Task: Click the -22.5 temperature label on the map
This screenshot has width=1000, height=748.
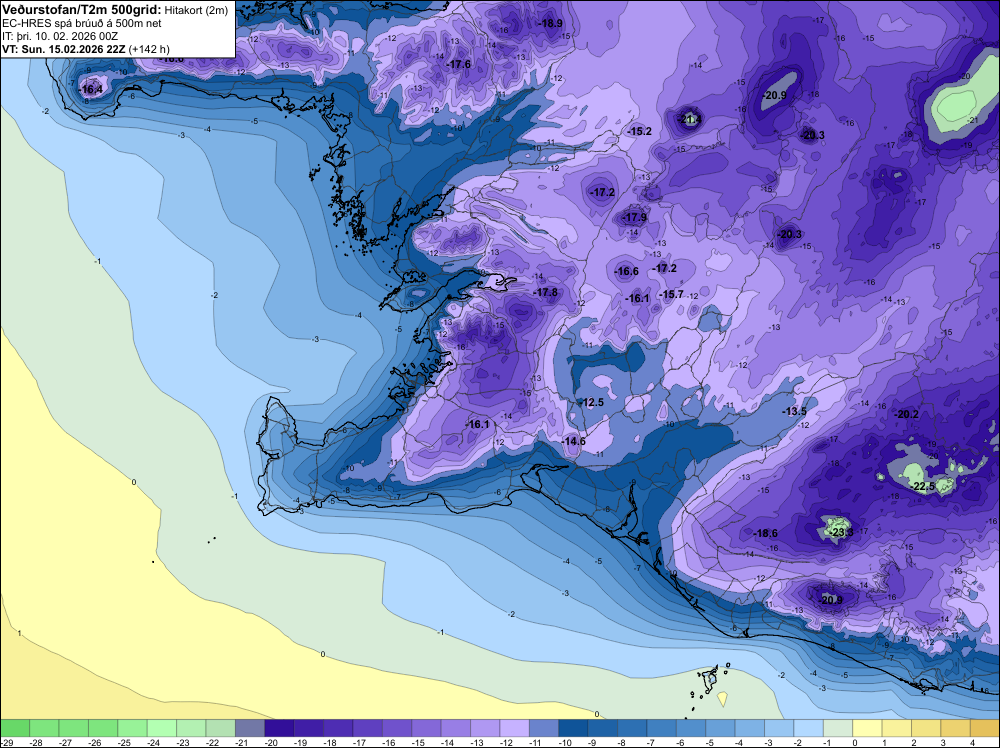Action: 923,486
